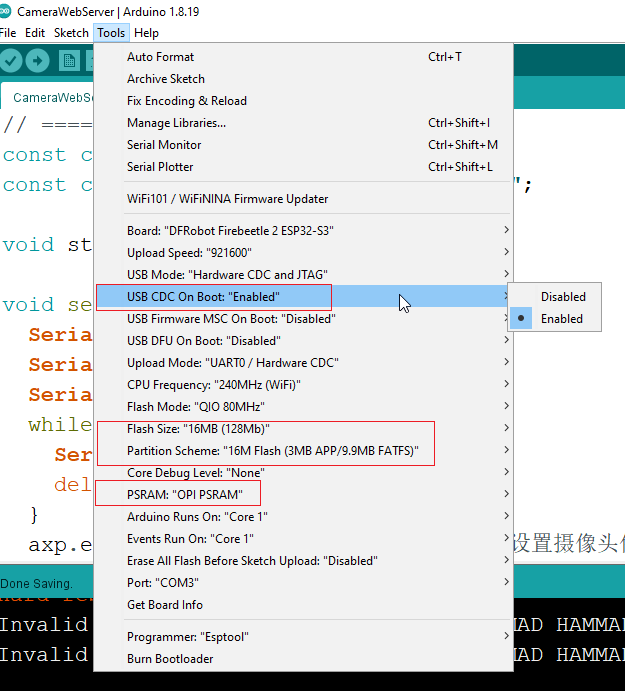Select the Enabled option for USB CDC
Viewport: 625px width, 691px height.
tap(555, 319)
